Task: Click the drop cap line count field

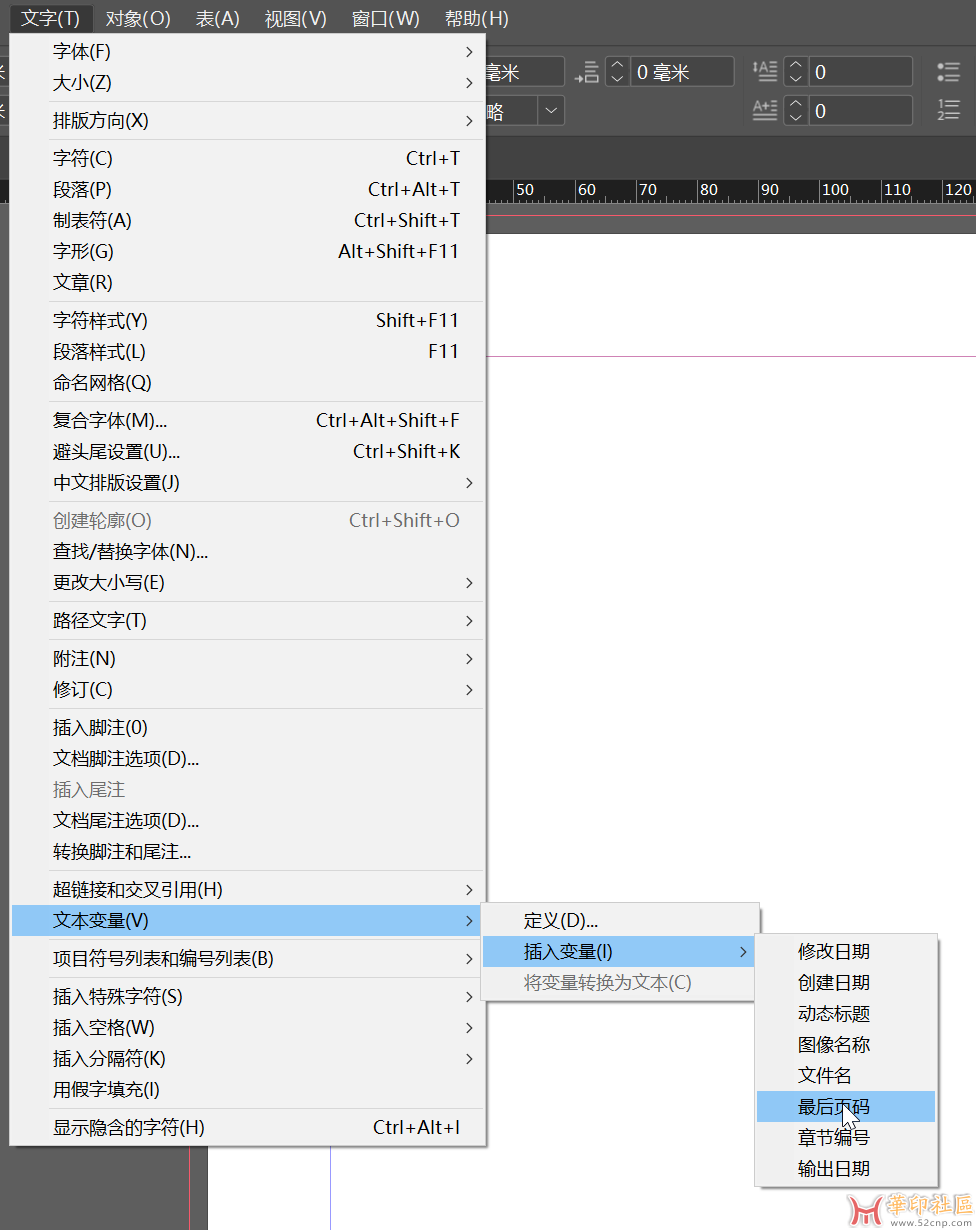Action: coord(860,72)
